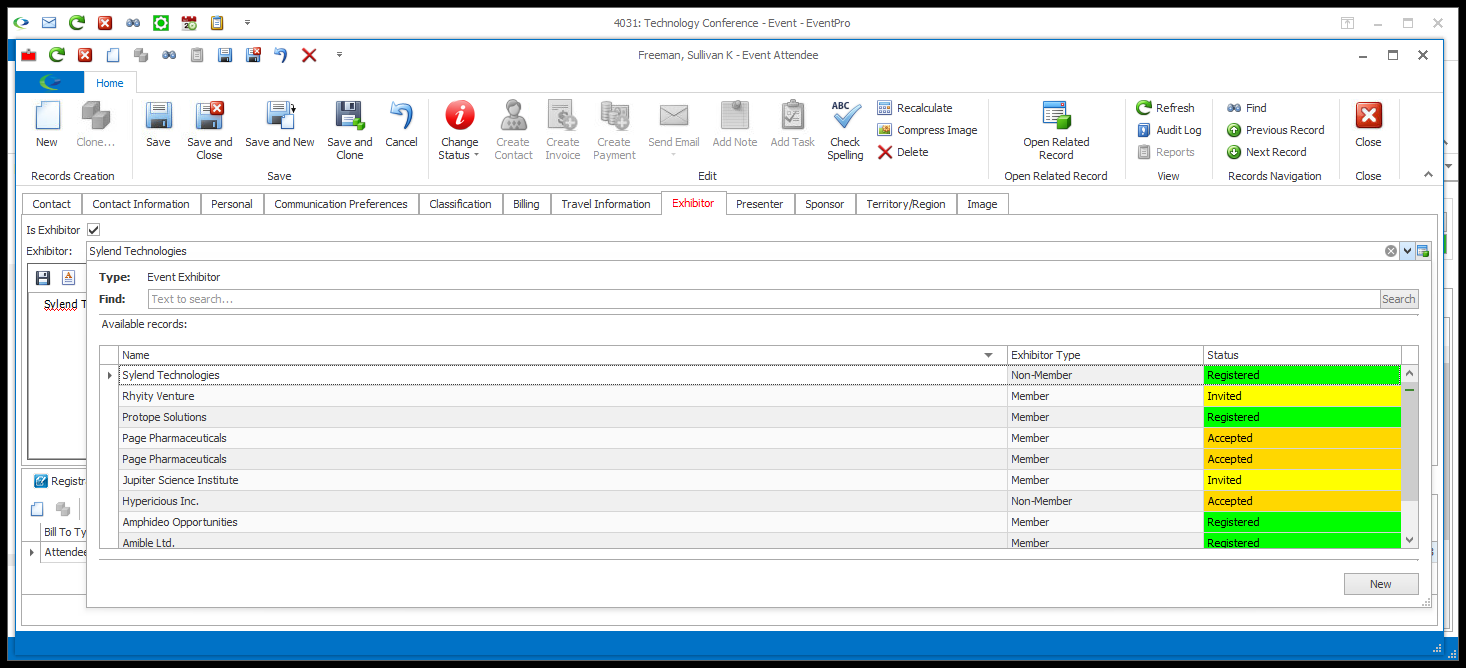Uncheck the Is Exhibitor checkbox

94,230
